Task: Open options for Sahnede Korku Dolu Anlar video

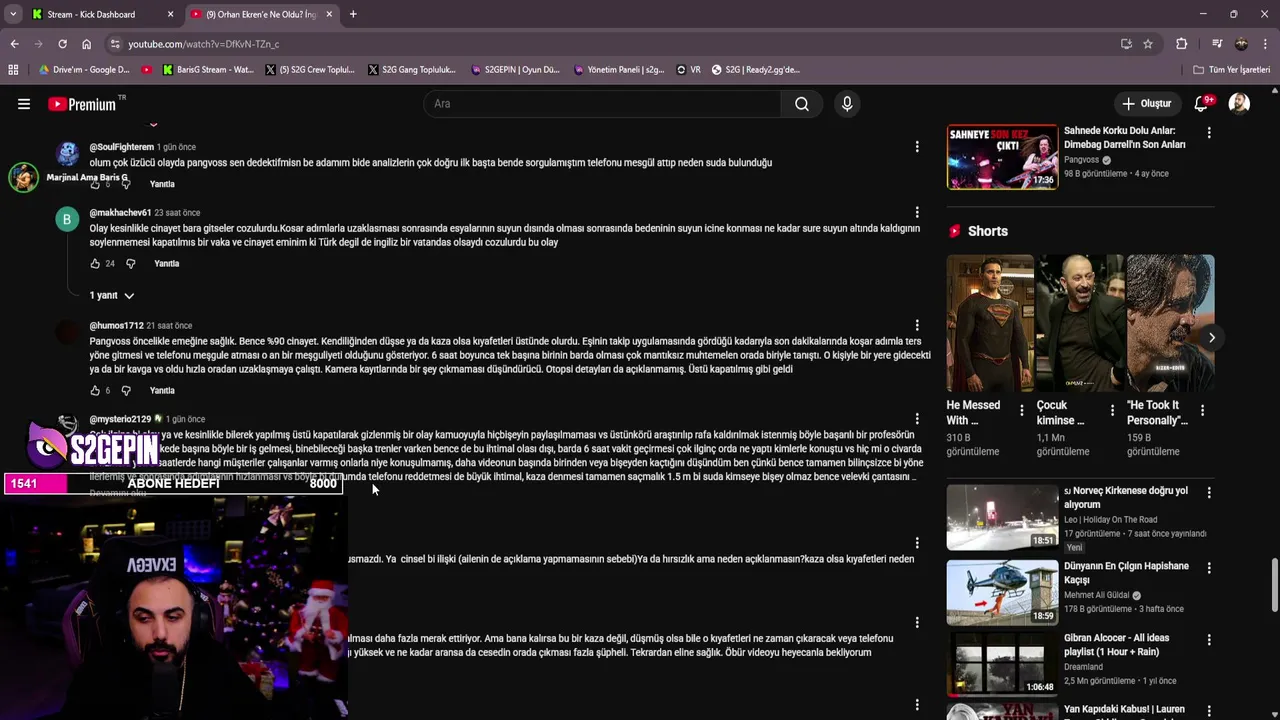Action: [1209, 133]
